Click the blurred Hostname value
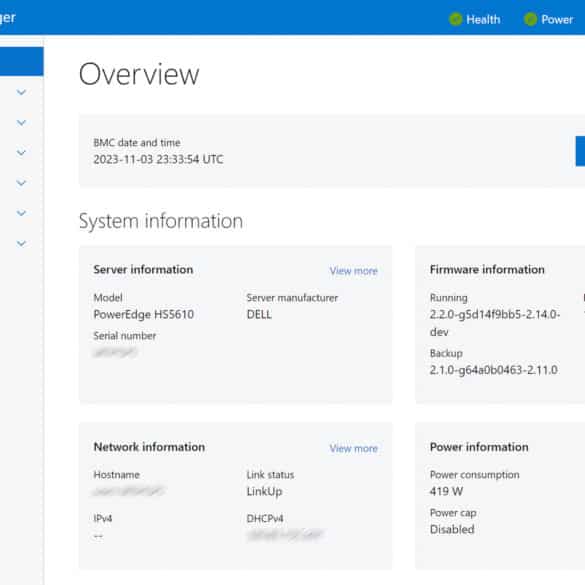The height and width of the screenshot is (585, 585). pos(128,491)
